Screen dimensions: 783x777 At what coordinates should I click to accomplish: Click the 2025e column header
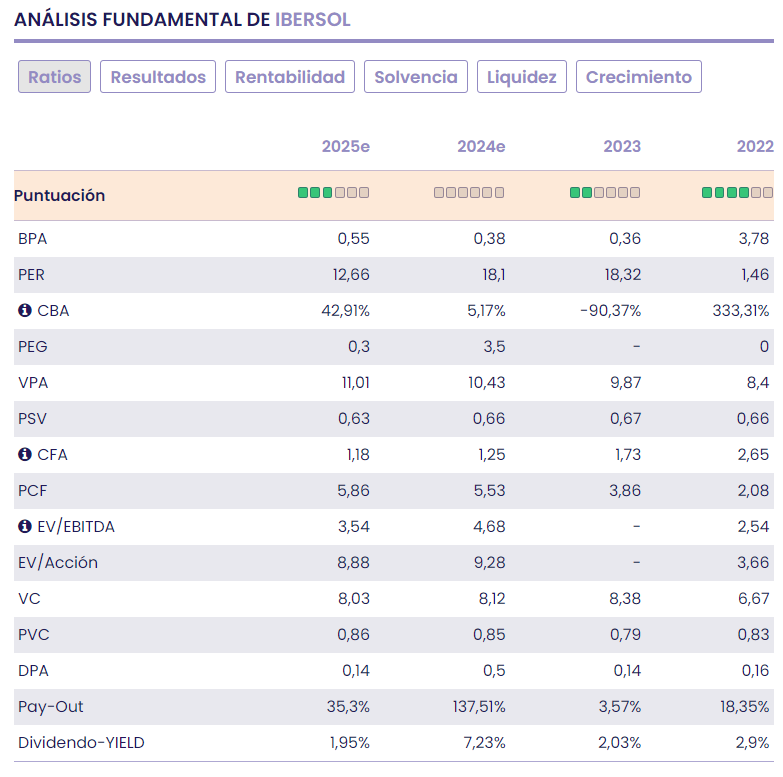[x=345, y=147]
